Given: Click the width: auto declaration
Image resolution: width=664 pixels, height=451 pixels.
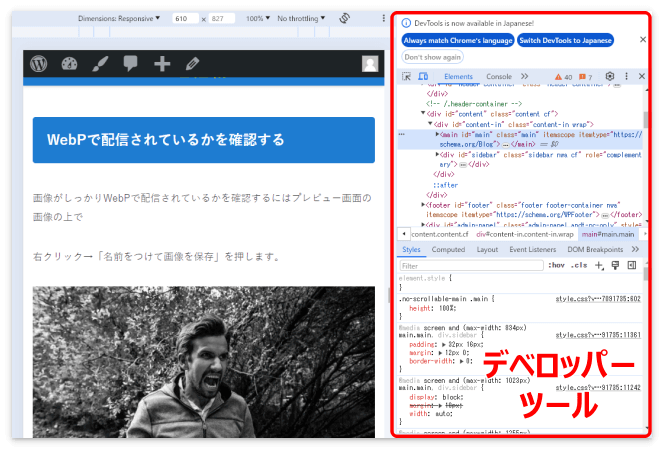Looking at the screenshot, I should (x=431, y=414).
